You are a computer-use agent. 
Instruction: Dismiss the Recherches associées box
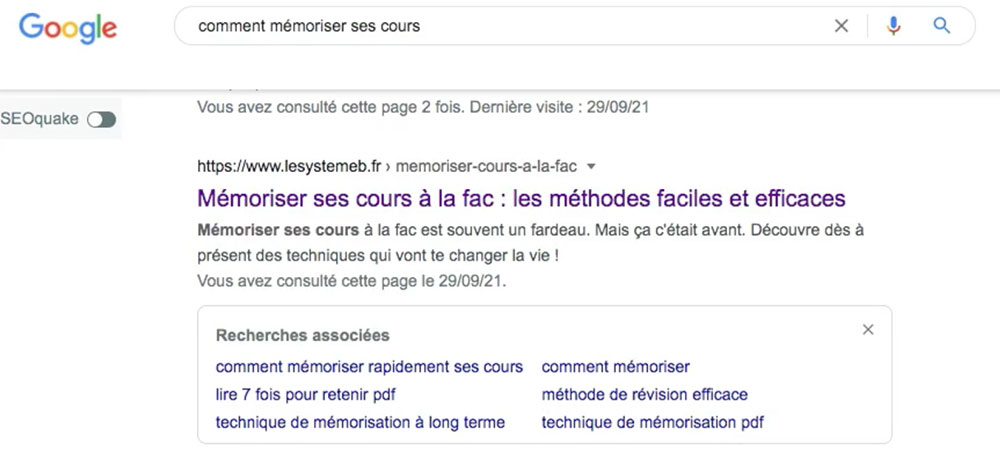tap(867, 329)
